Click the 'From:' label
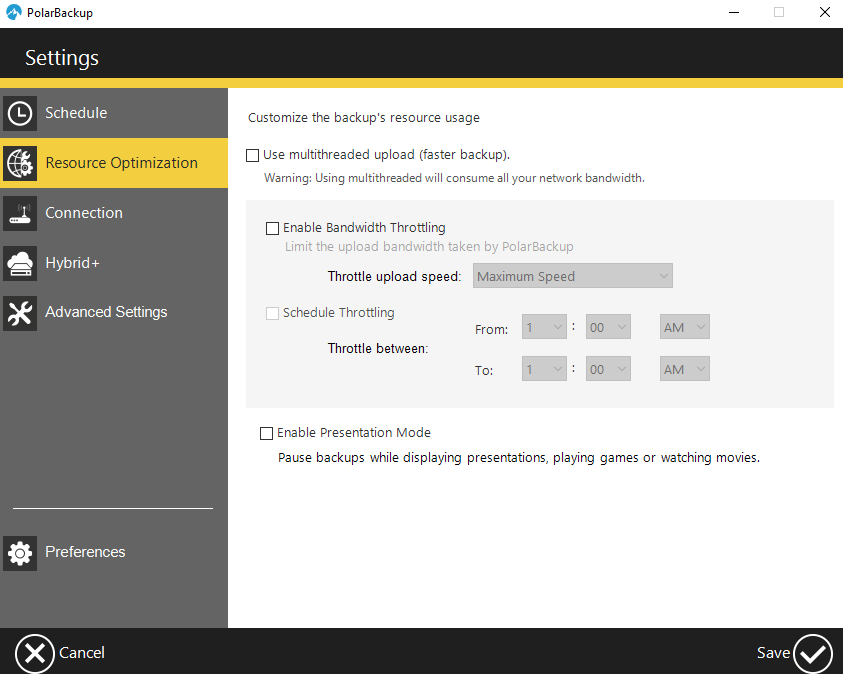Screen dimensions: 843x674 (x=491, y=329)
